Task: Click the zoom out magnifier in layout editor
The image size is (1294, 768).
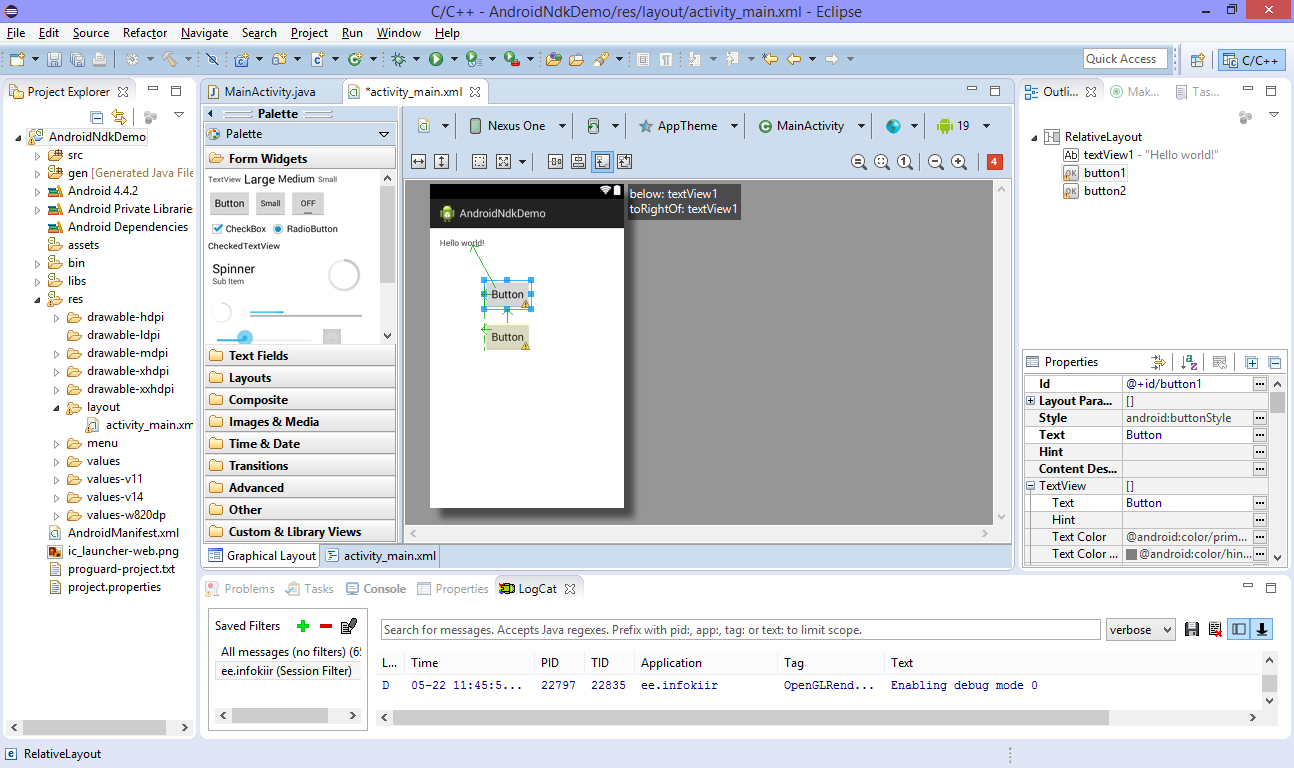Action: [x=936, y=162]
